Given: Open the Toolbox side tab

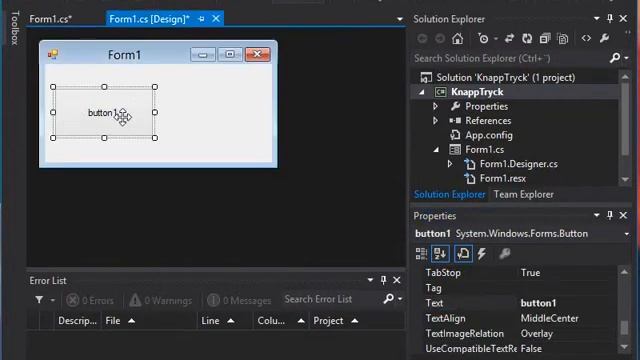Looking at the screenshot, I should [15, 28].
